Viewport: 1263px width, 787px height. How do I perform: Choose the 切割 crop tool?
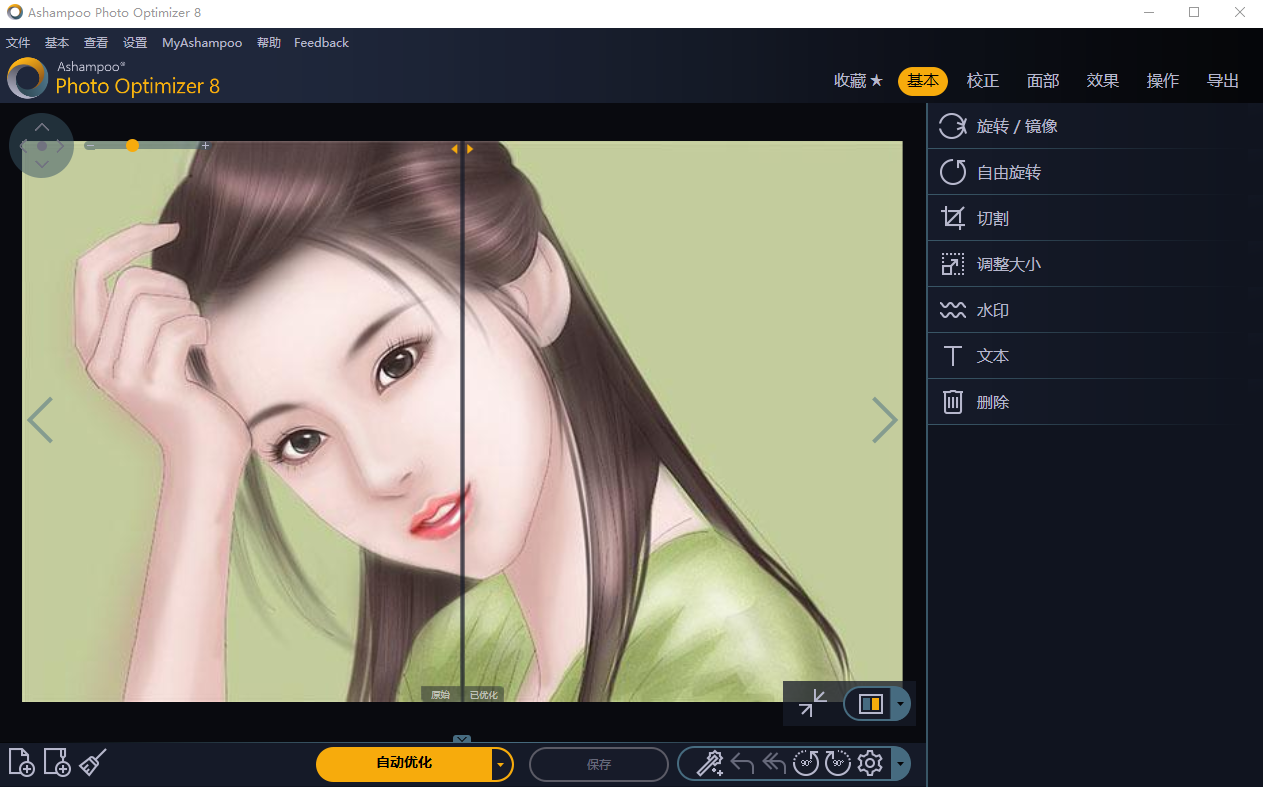[1094, 218]
